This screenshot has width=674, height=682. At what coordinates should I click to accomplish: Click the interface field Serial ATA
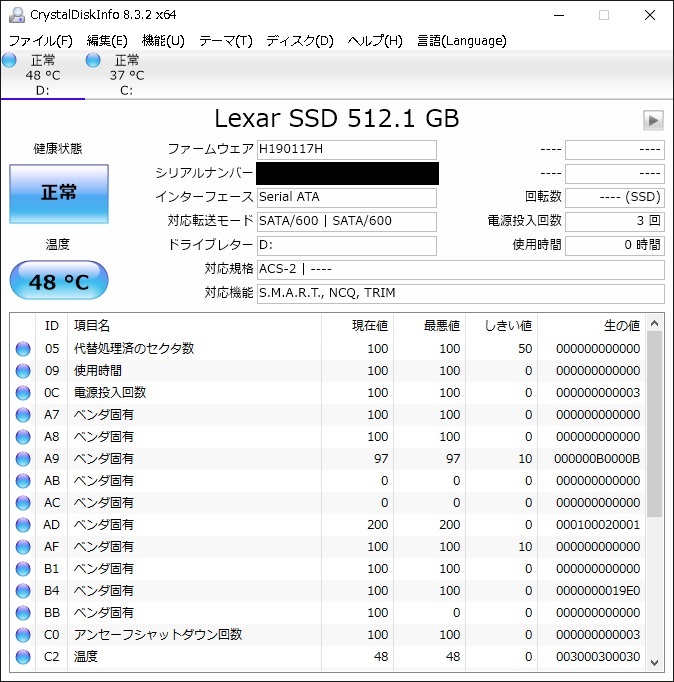click(x=347, y=197)
